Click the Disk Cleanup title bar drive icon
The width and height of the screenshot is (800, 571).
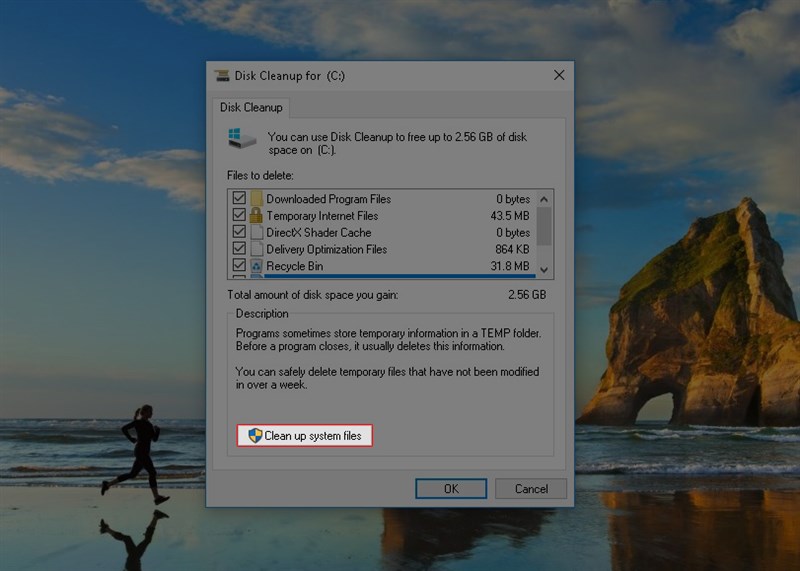(222, 75)
